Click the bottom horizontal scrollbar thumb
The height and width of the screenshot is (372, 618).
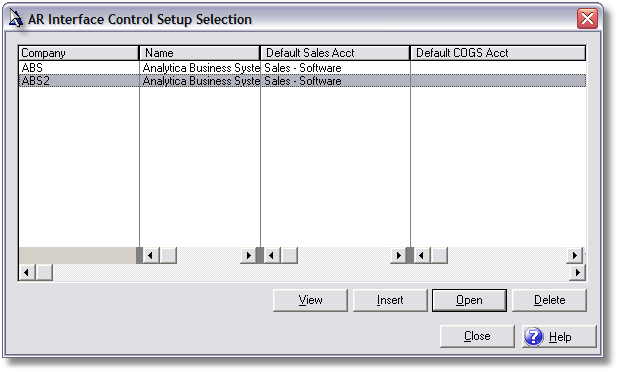click(x=44, y=272)
